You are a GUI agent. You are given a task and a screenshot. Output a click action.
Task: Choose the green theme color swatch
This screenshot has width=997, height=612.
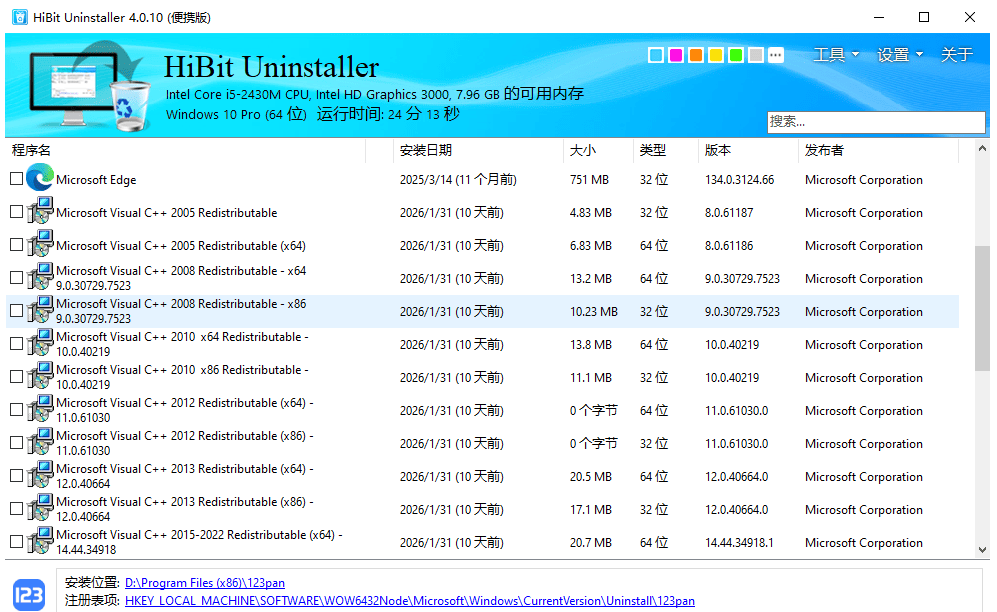tap(736, 55)
